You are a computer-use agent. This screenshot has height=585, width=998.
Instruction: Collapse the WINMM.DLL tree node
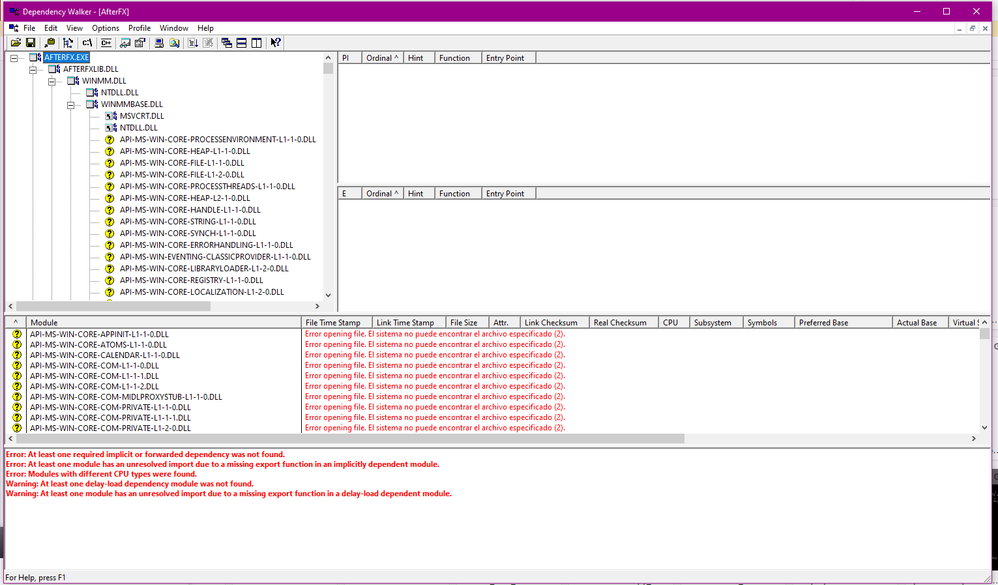(52, 81)
